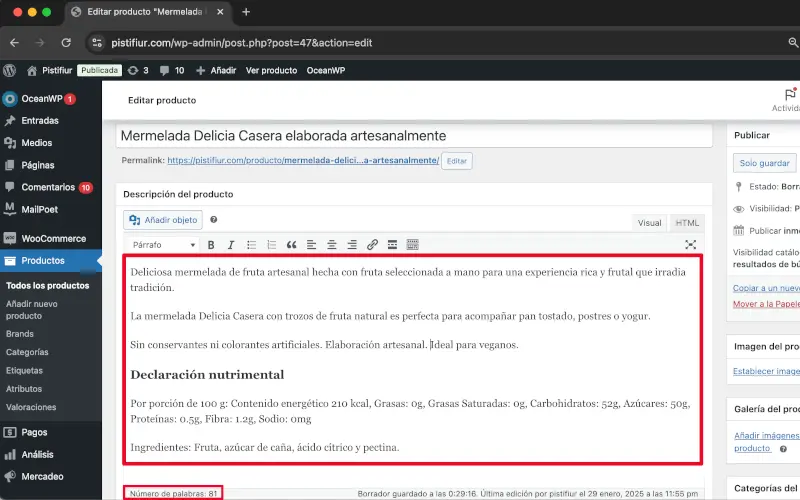Enable distraction-free fullscreen editor mode
The height and width of the screenshot is (500, 800).
[x=690, y=245]
